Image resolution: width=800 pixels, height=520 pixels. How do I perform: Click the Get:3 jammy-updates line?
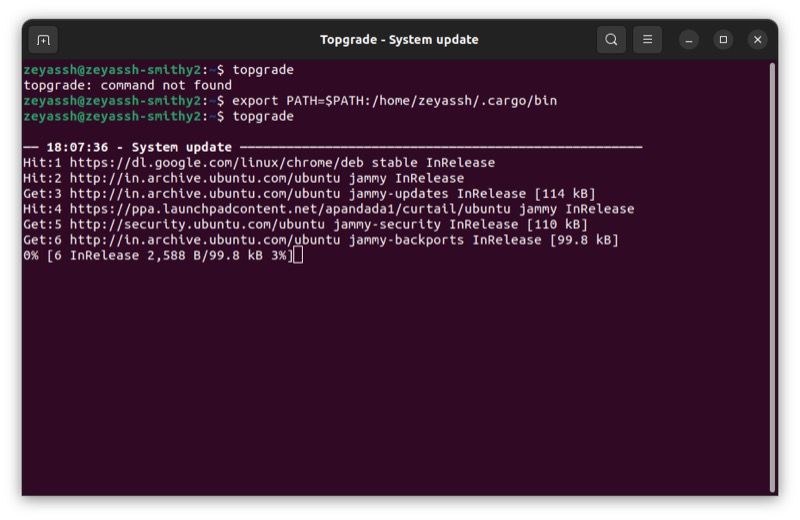coord(309,194)
